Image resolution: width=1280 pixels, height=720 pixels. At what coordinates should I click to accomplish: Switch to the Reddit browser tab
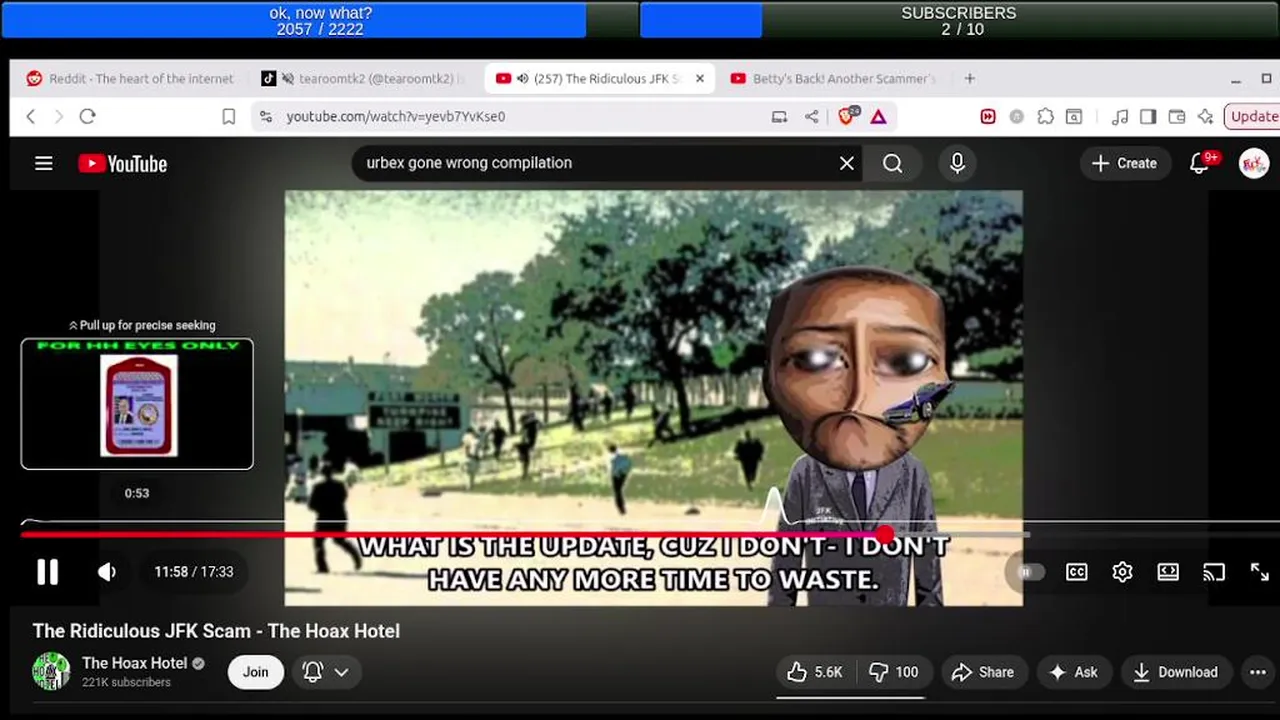pos(130,79)
